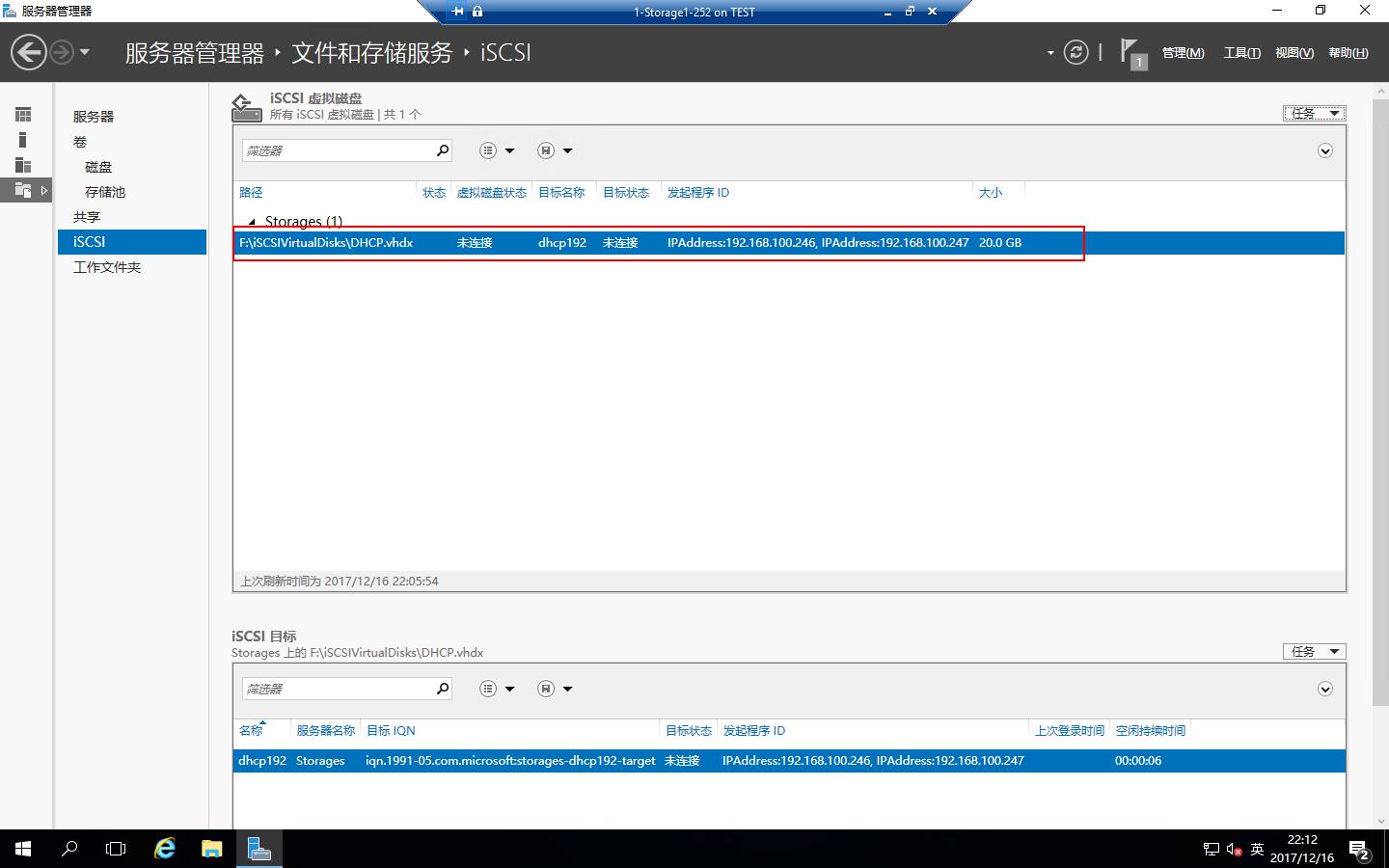Click the virtual disk filter input field
Image resolution: width=1389 pixels, height=868 pixels.
click(338, 150)
